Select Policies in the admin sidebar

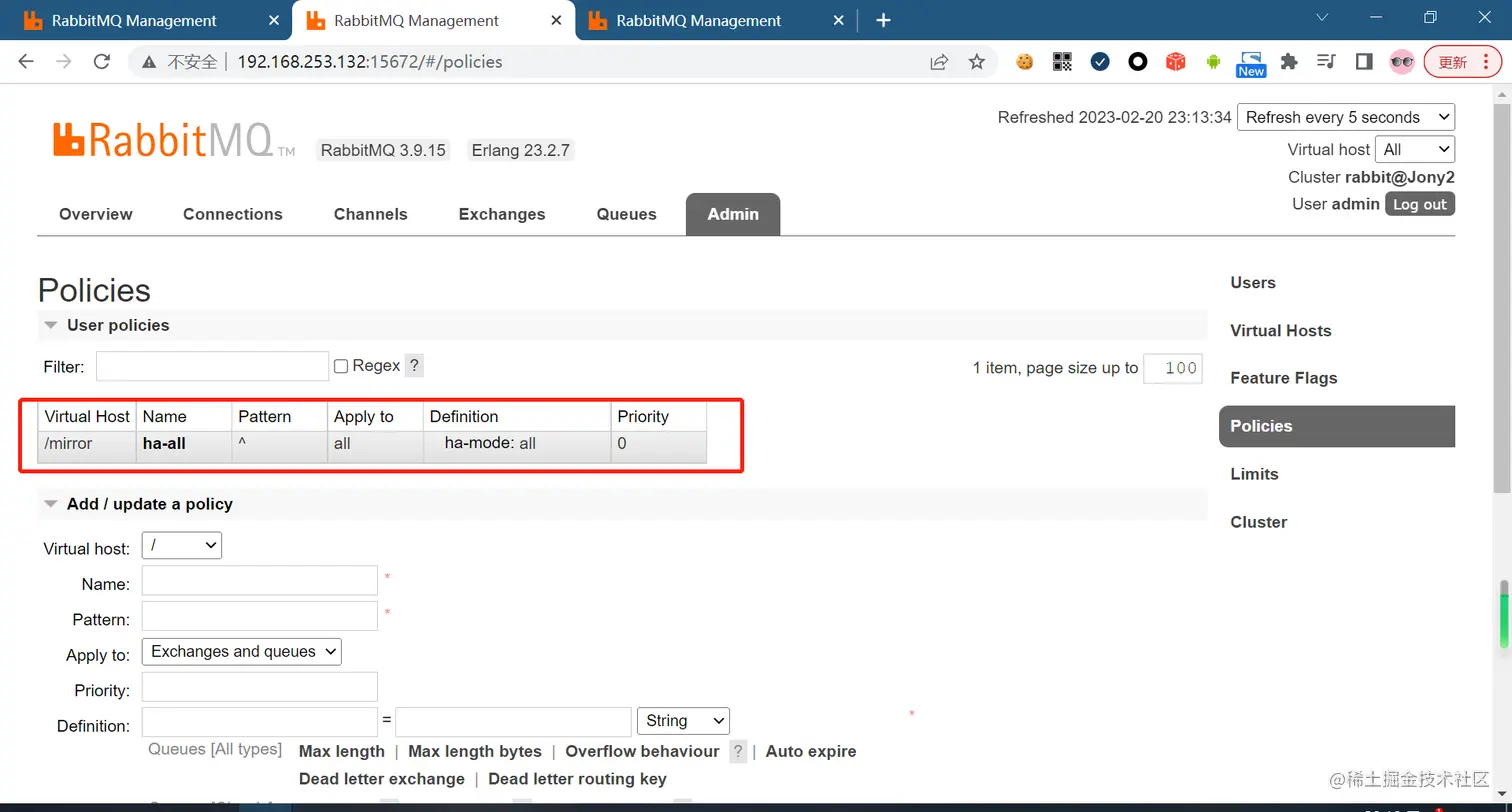[1337, 426]
